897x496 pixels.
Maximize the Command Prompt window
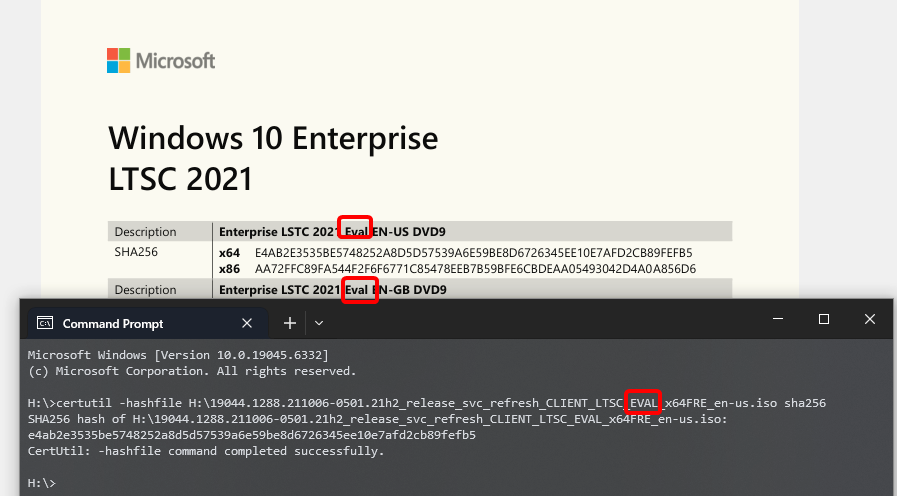coord(824,319)
